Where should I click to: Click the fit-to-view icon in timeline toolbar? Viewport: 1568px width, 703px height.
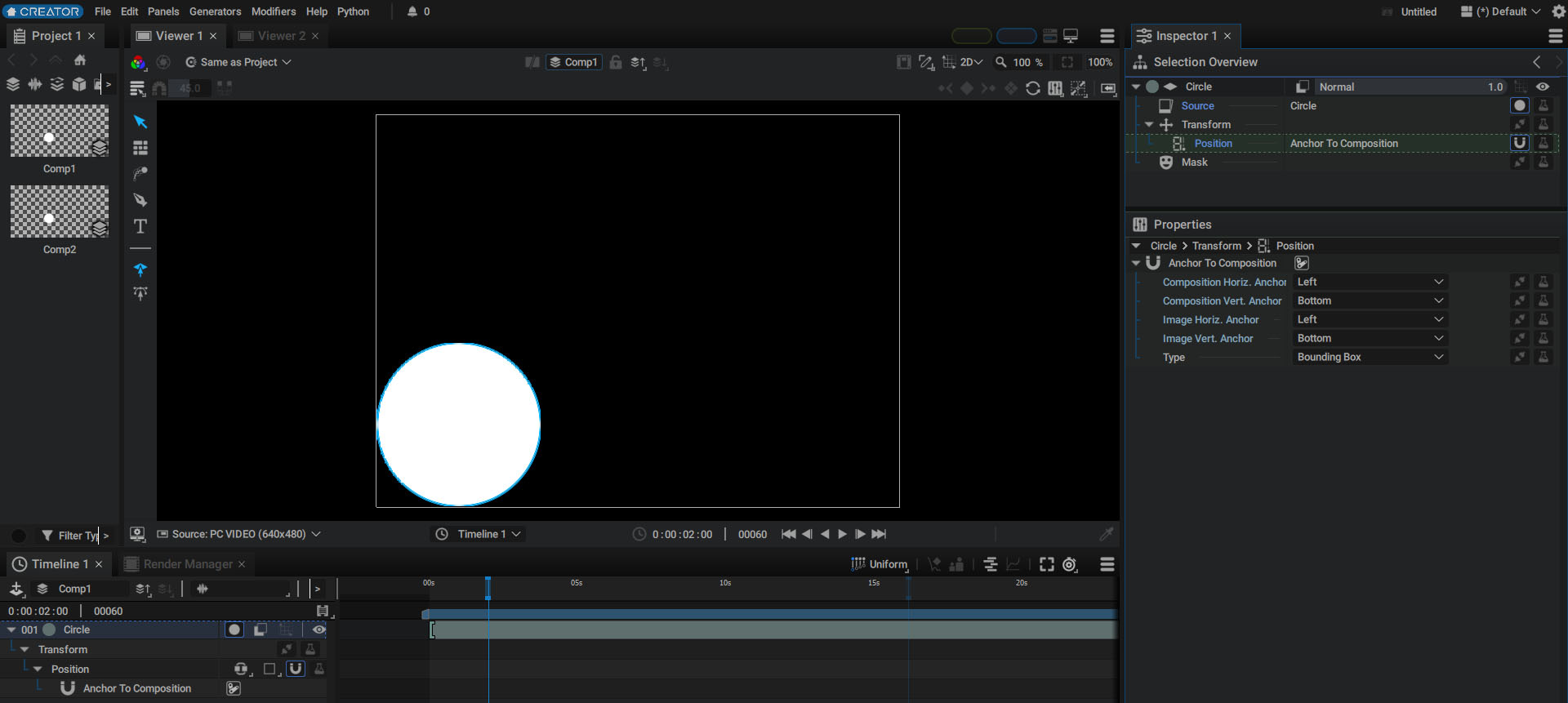(x=1047, y=564)
